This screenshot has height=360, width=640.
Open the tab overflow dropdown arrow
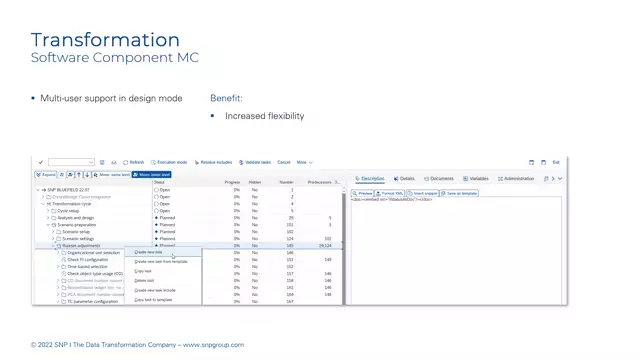pyautogui.click(x=560, y=179)
